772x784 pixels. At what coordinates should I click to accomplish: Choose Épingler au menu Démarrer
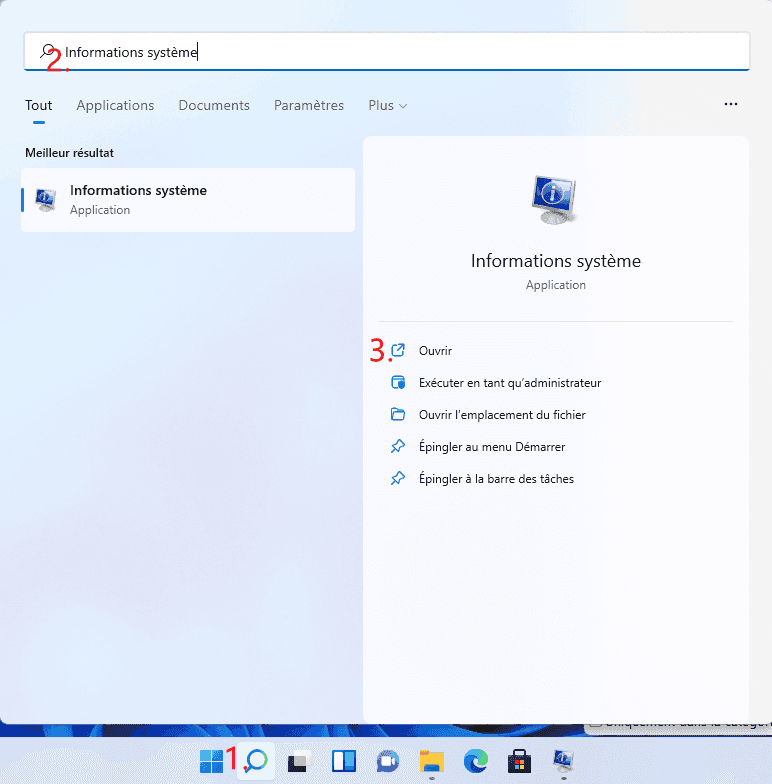tap(492, 447)
